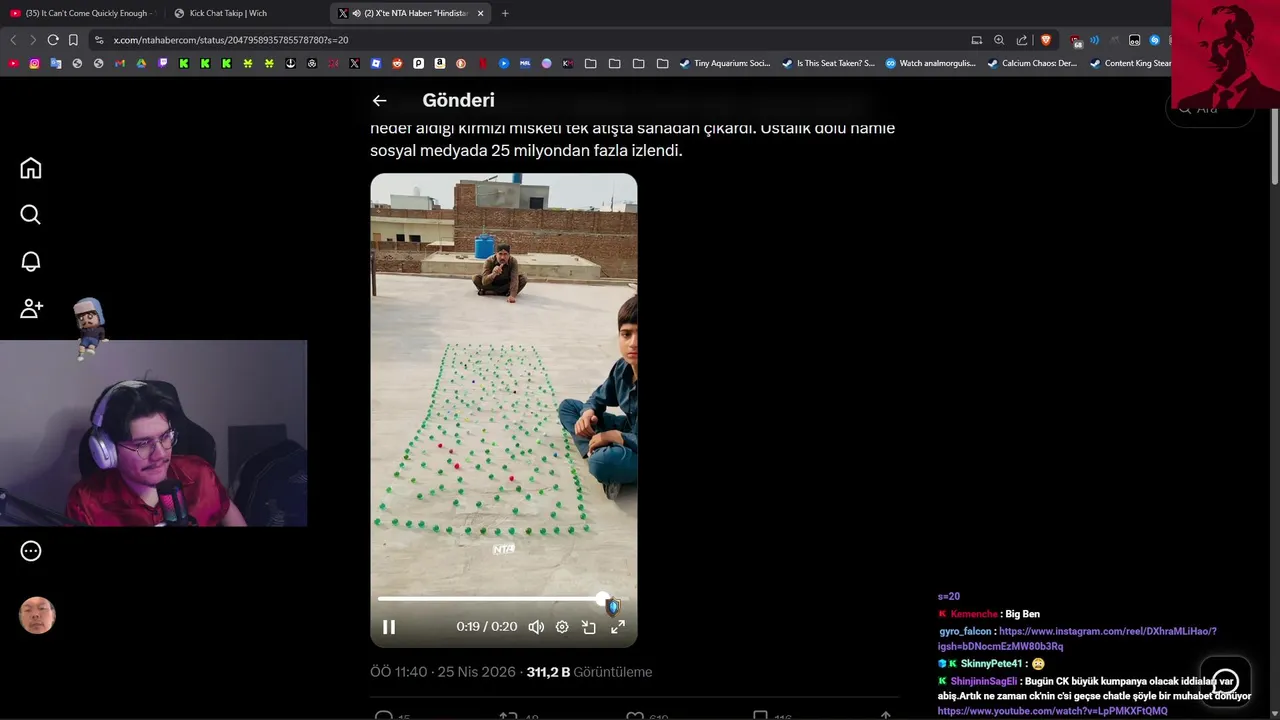
Task: Open the youtube.com link in chat
Action: (x=1052, y=711)
